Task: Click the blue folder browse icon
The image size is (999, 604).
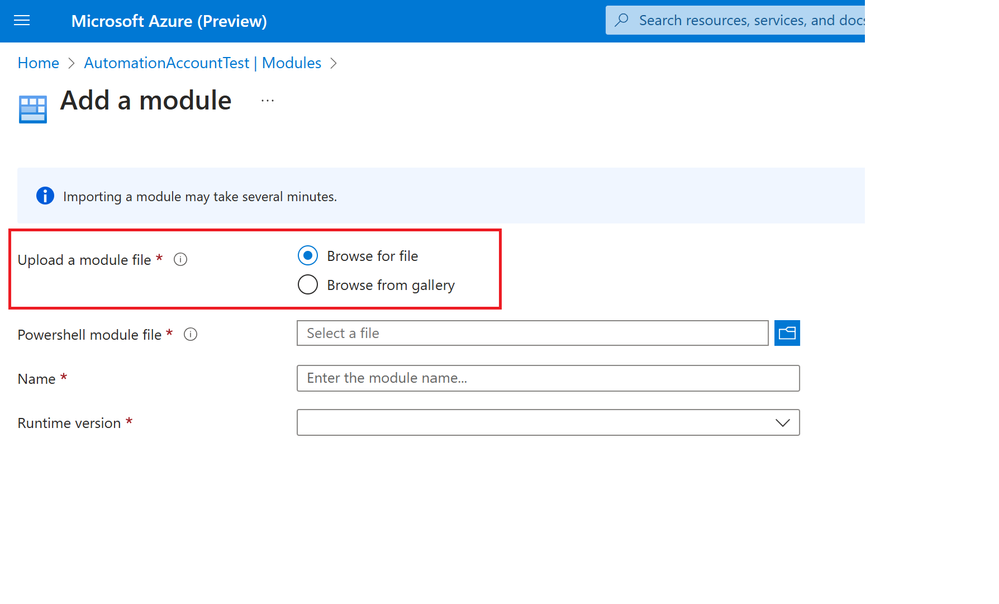Action: [x=787, y=333]
